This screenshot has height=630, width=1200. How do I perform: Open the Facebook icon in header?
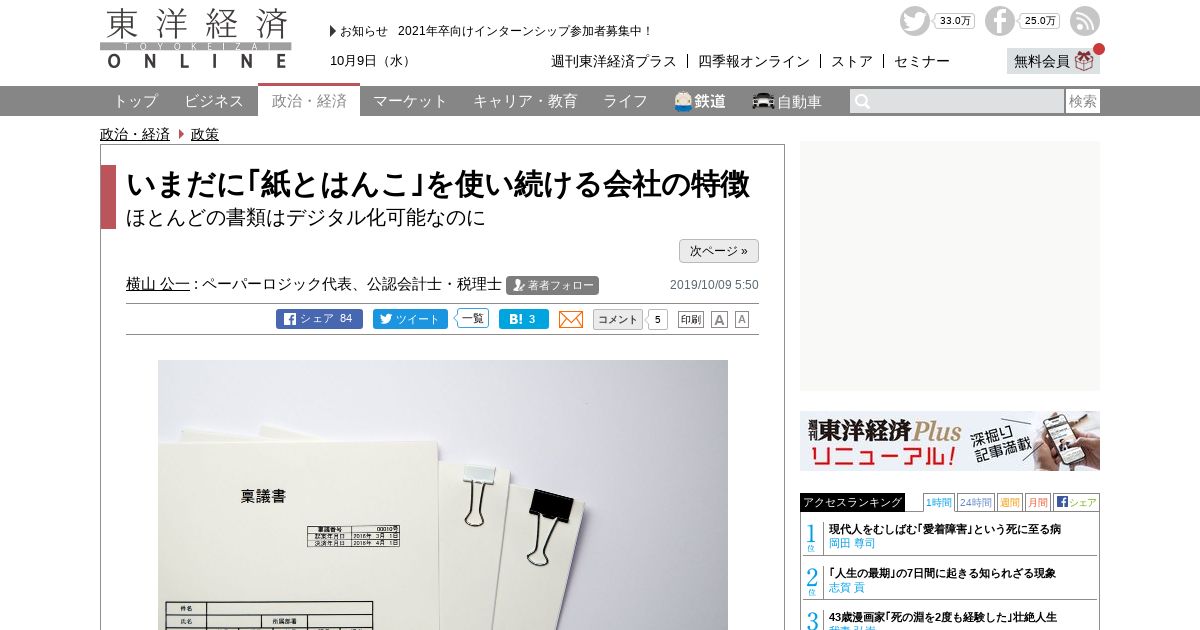pos(999,21)
